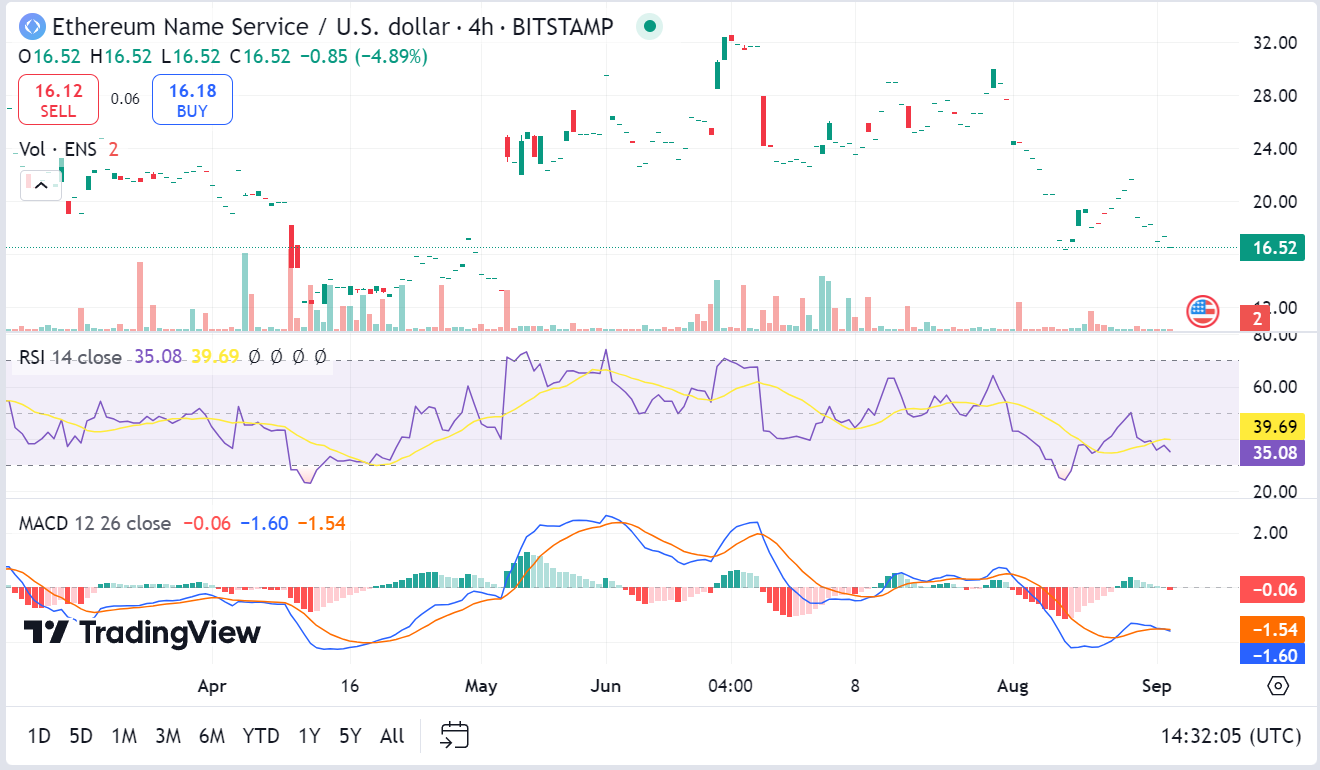
Task: Collapse the volume legend using the chevron arrow
Action: (x=39, y=185)
